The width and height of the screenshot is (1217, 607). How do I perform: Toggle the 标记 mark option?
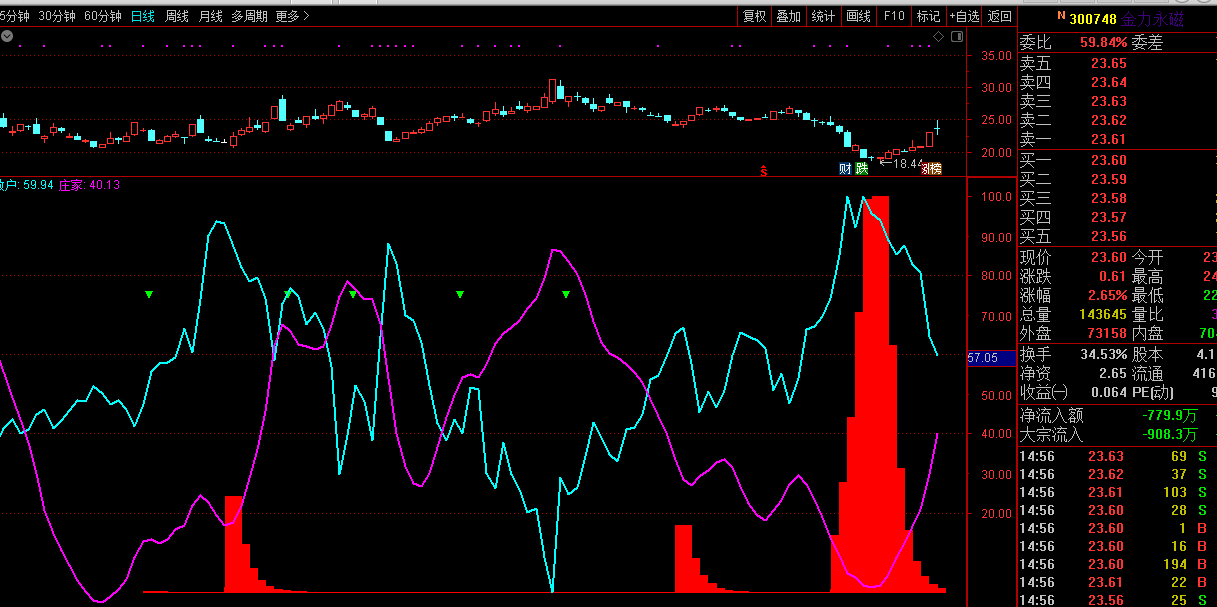(928, 16)
